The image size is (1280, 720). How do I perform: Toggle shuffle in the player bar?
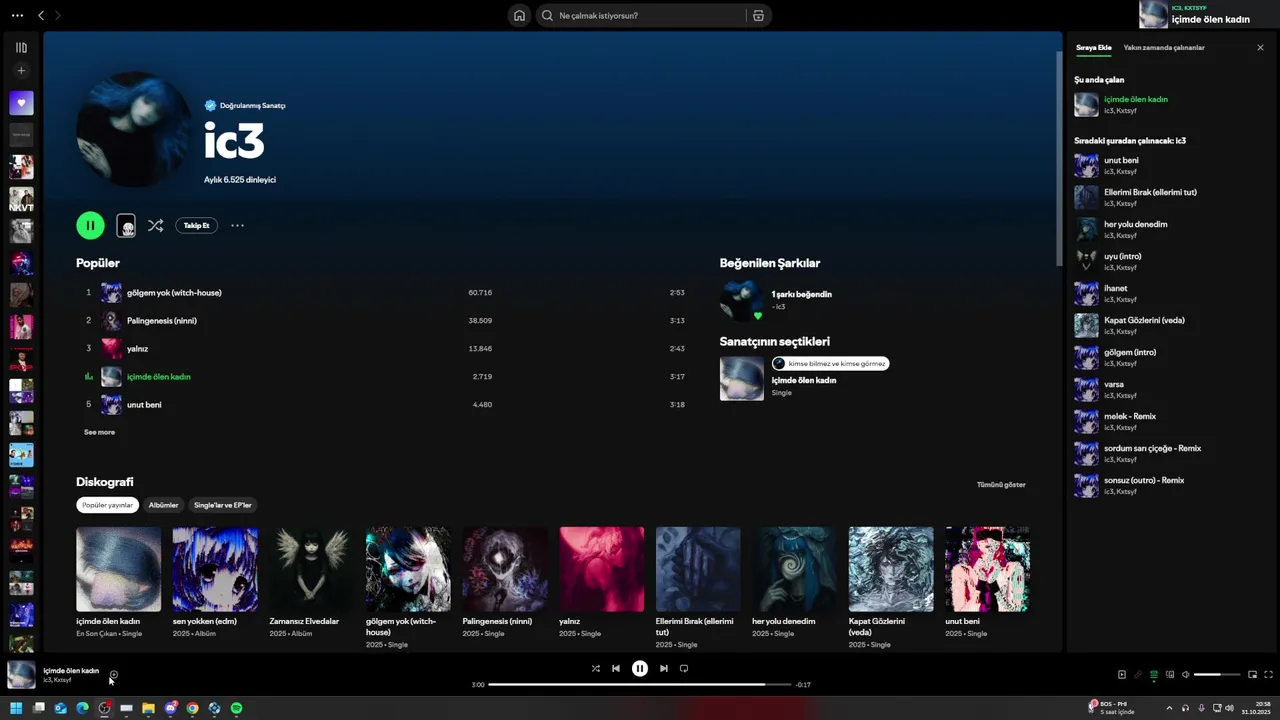[595, 668]
